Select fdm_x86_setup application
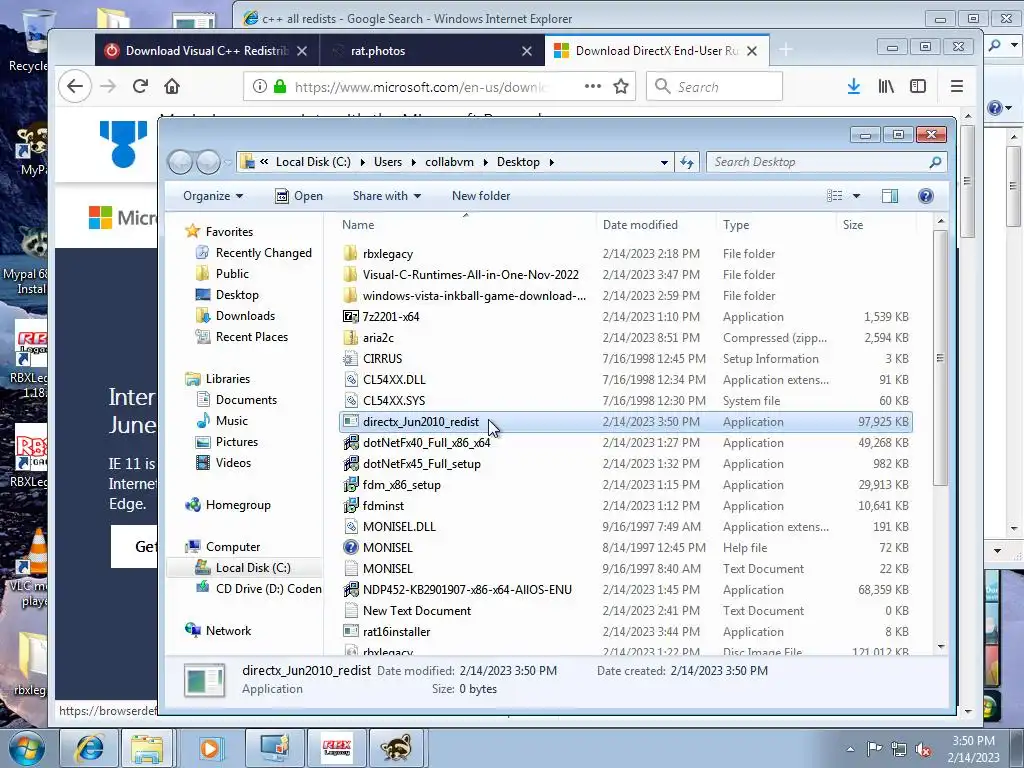Image resolution: width=1024 pixels, height=768 pixels. pos(626,485)
